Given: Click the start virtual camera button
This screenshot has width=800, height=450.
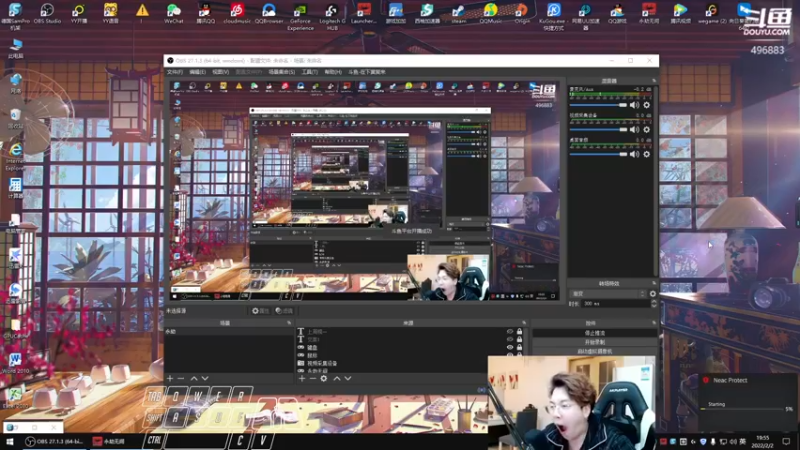Looking at the screenshot, I should pos(594,352).
